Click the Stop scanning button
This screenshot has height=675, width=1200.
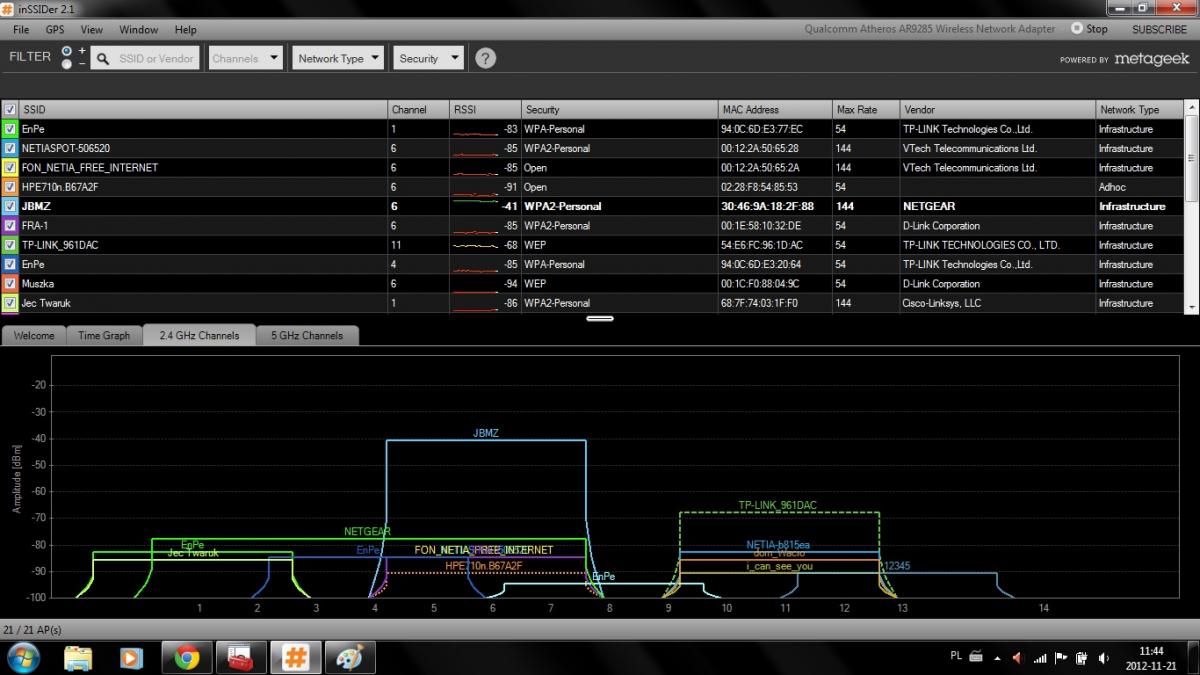click(1089, 29)
